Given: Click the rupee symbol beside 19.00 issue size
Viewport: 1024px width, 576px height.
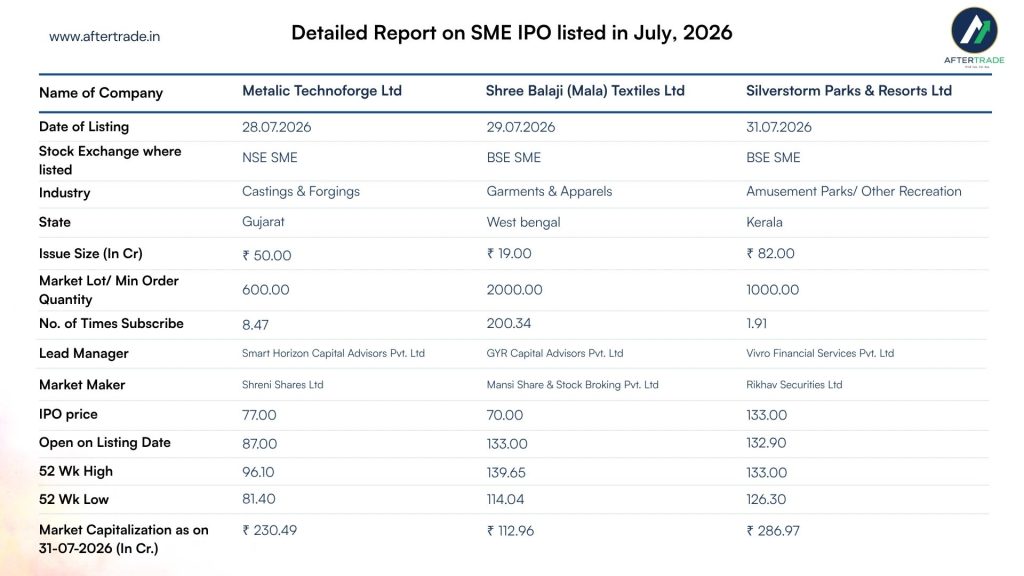Looking at the screenshot, I should [490, 253].
